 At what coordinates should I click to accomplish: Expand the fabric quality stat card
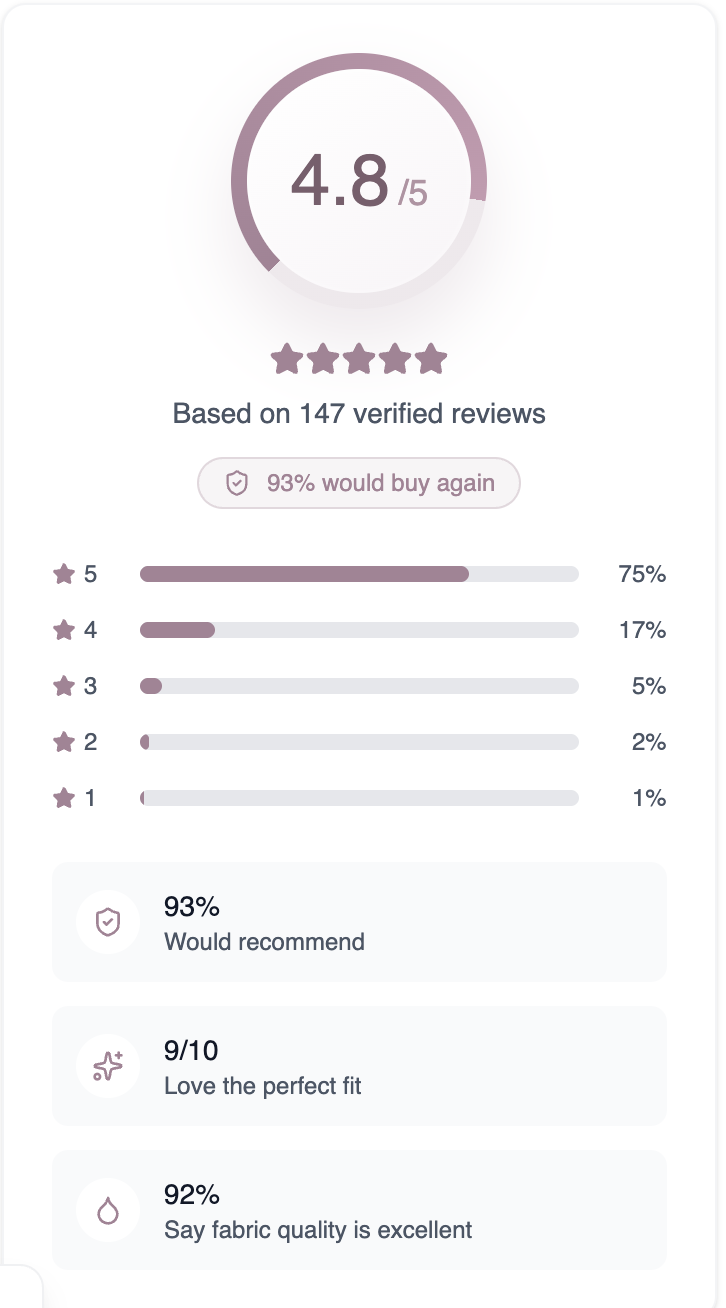coord(359,1210)
